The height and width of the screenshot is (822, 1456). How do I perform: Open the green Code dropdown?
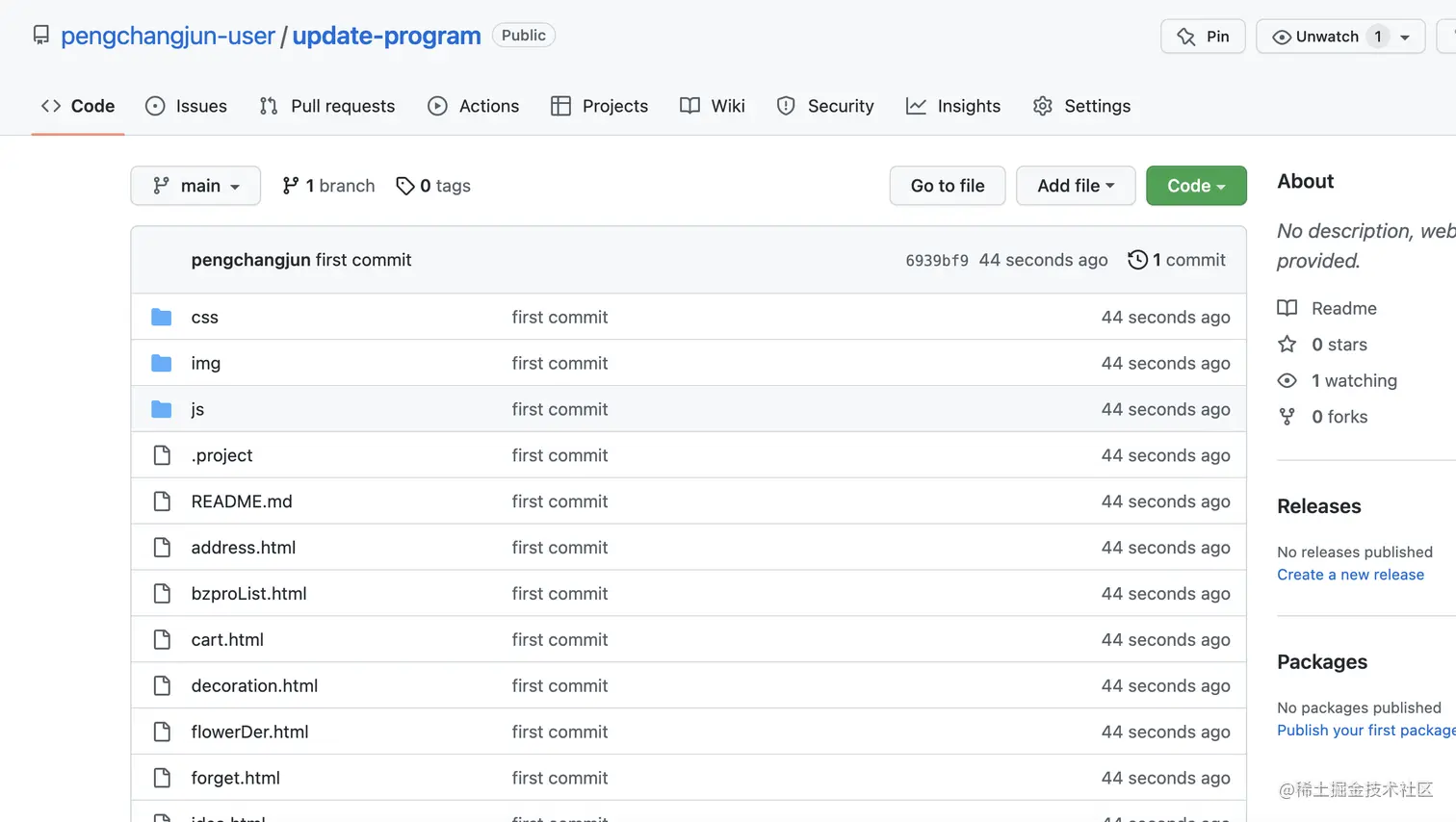pos(1196,186)
